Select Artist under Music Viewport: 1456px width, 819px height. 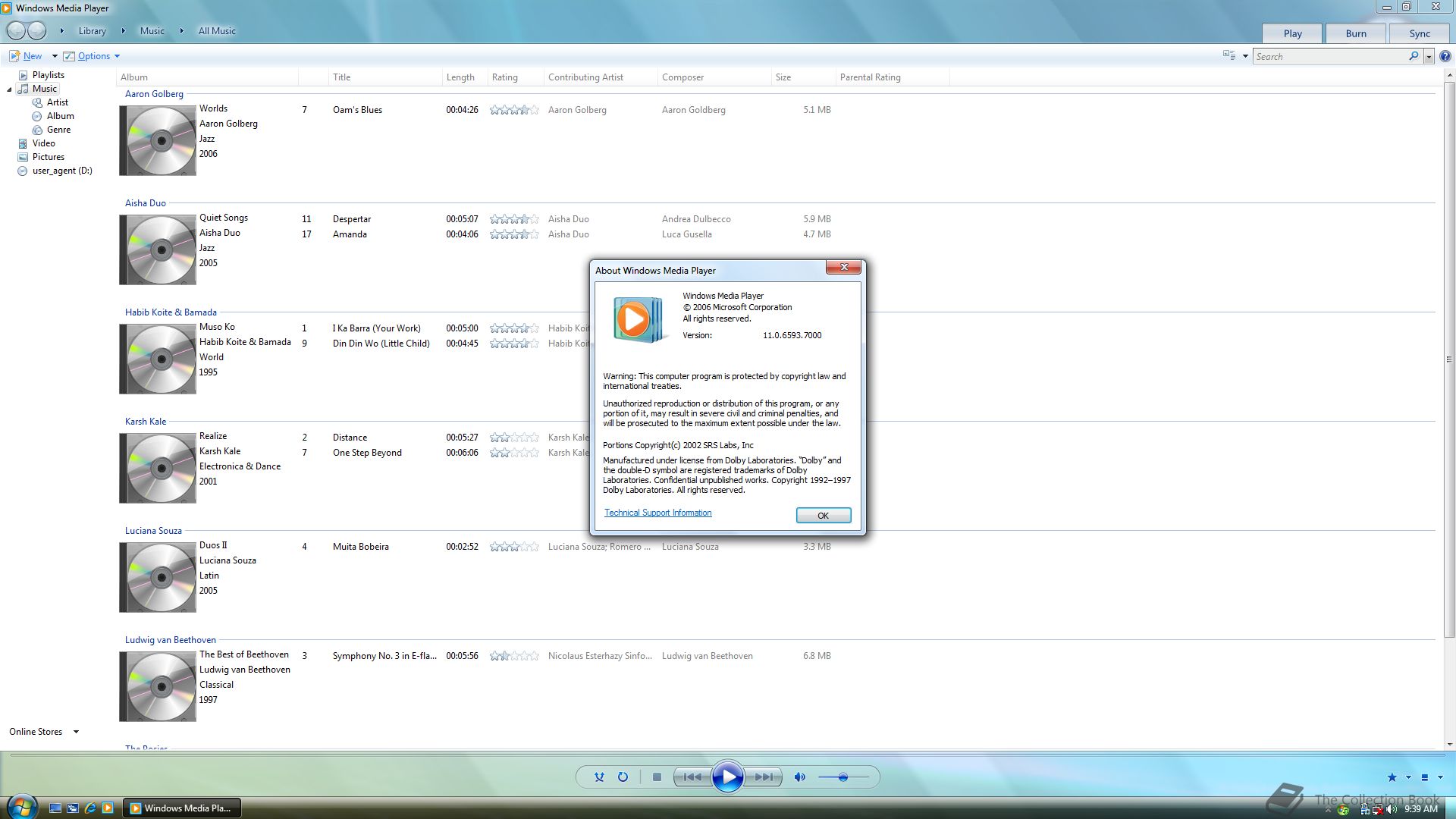(x=58, y=102)
